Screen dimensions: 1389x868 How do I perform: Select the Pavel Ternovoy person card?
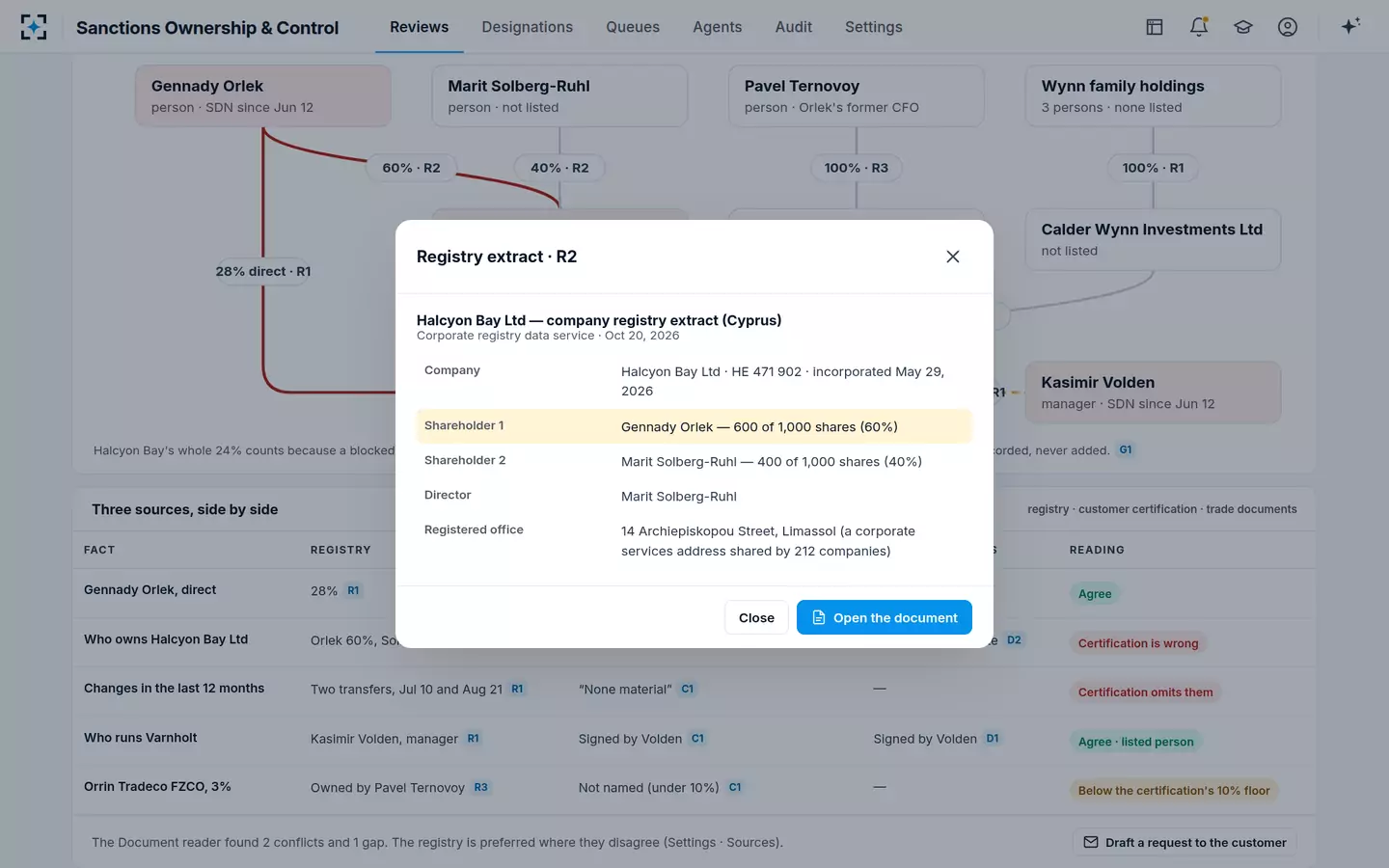[857, 95]
